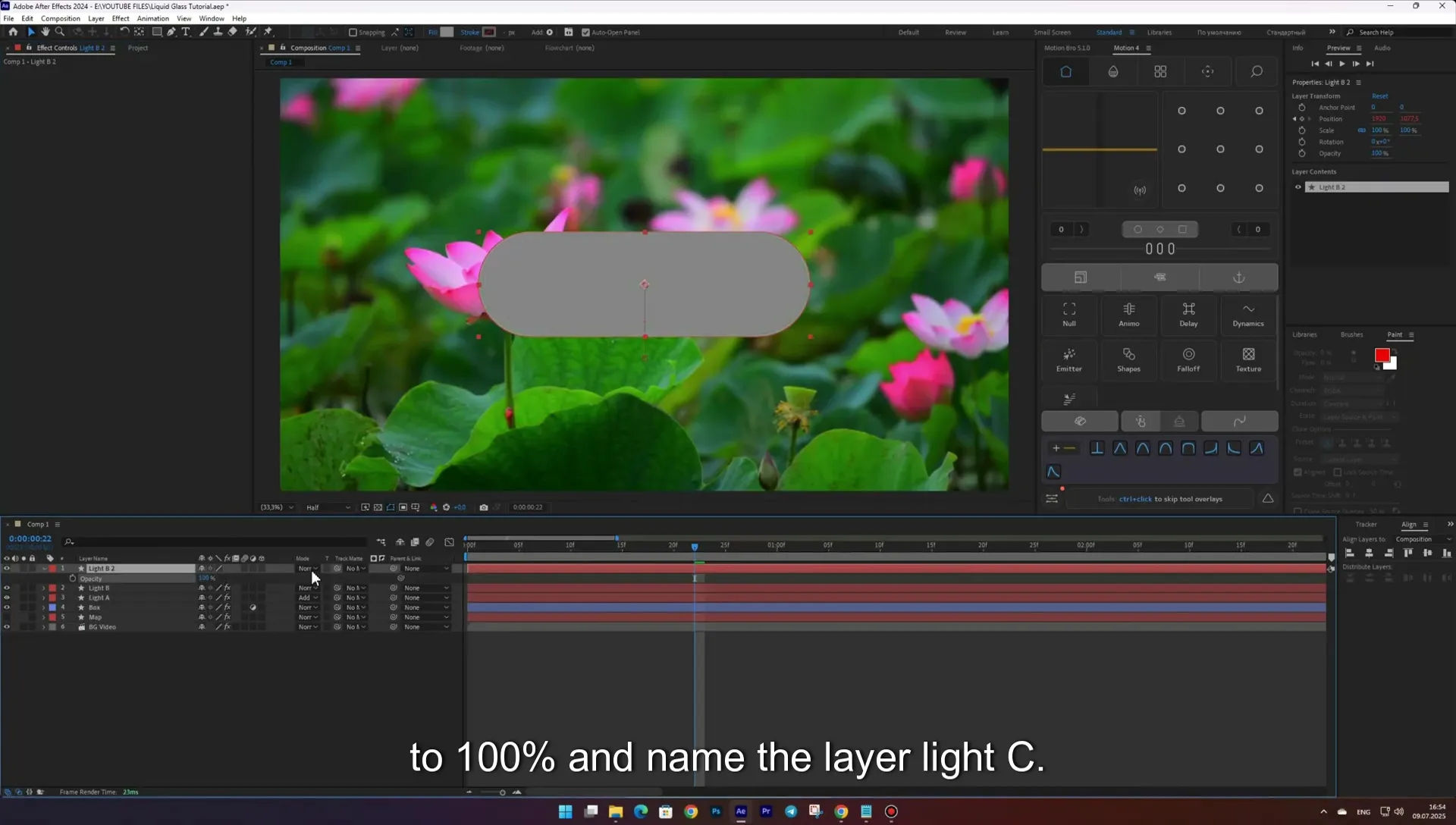Hide the Box layer visibility
1456x825 pixels.
(7, 607)
